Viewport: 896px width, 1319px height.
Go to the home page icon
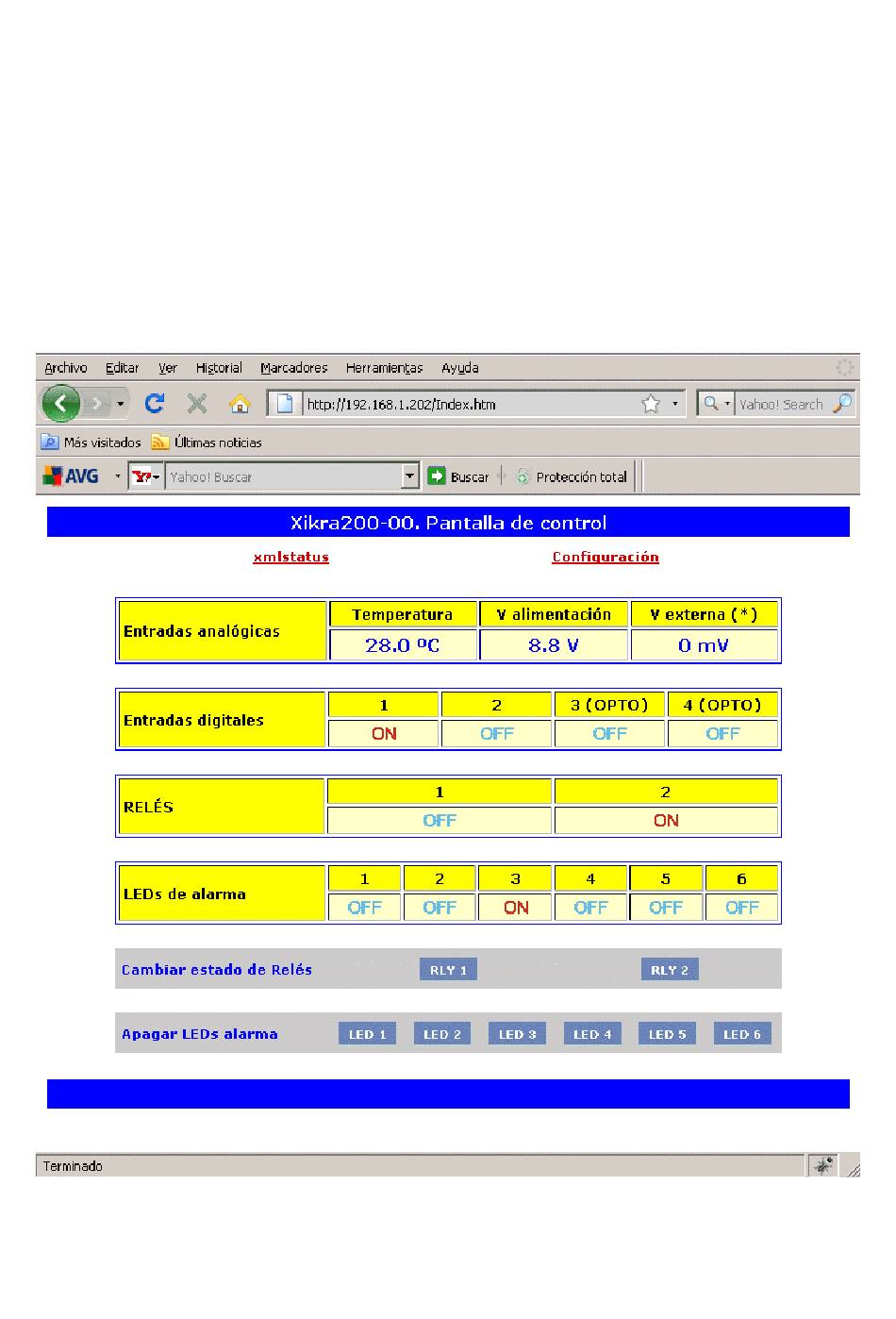pyautogui.click(x=240, y=404)
